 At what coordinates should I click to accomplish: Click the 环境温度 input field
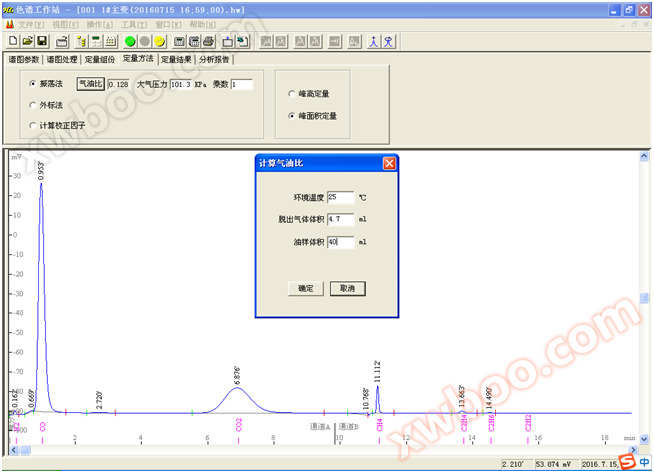click(x=340, y=196)
